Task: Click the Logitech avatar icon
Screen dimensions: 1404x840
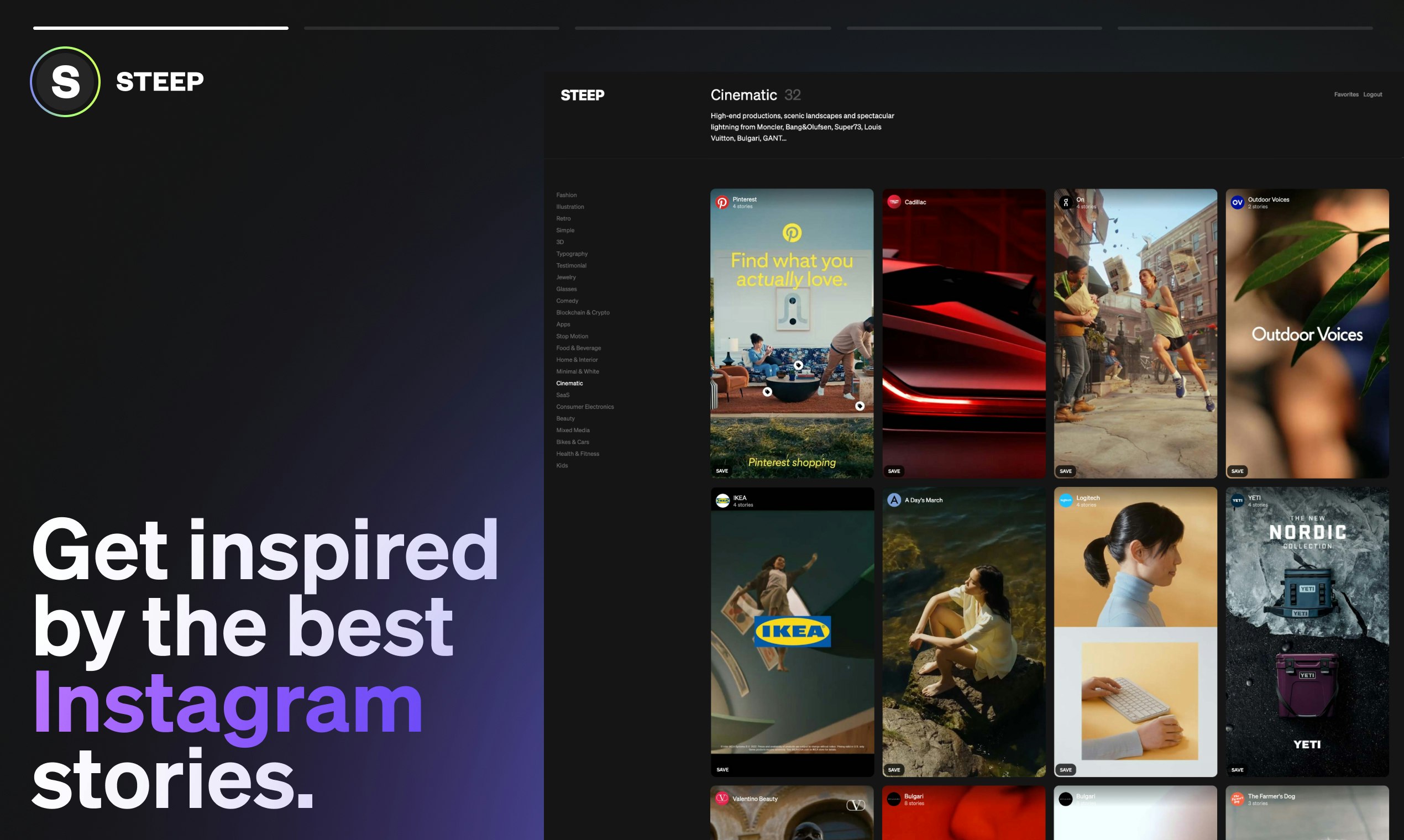Action: pyautogui.click(x=1066, y=500)
